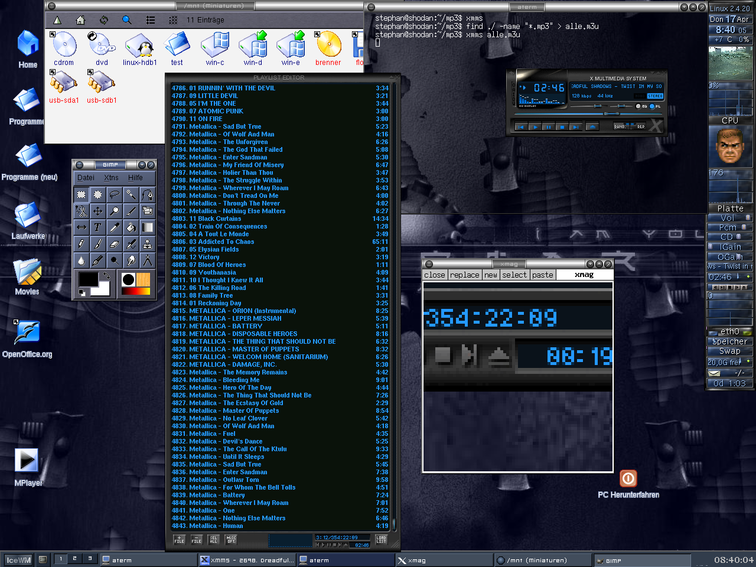Open the Hilfe menu in GIMP
Image resolution: width=756 pixels, height=567 pixels.
point(135,177)
